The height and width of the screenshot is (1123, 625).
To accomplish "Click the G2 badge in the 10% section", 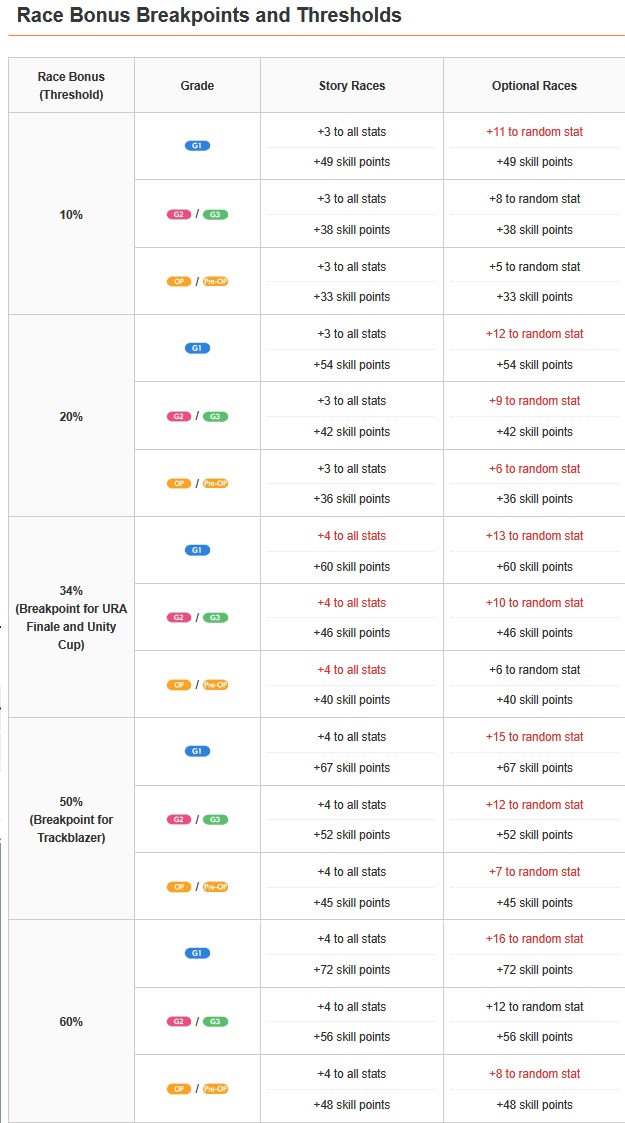I will click(x=179, y=214).
